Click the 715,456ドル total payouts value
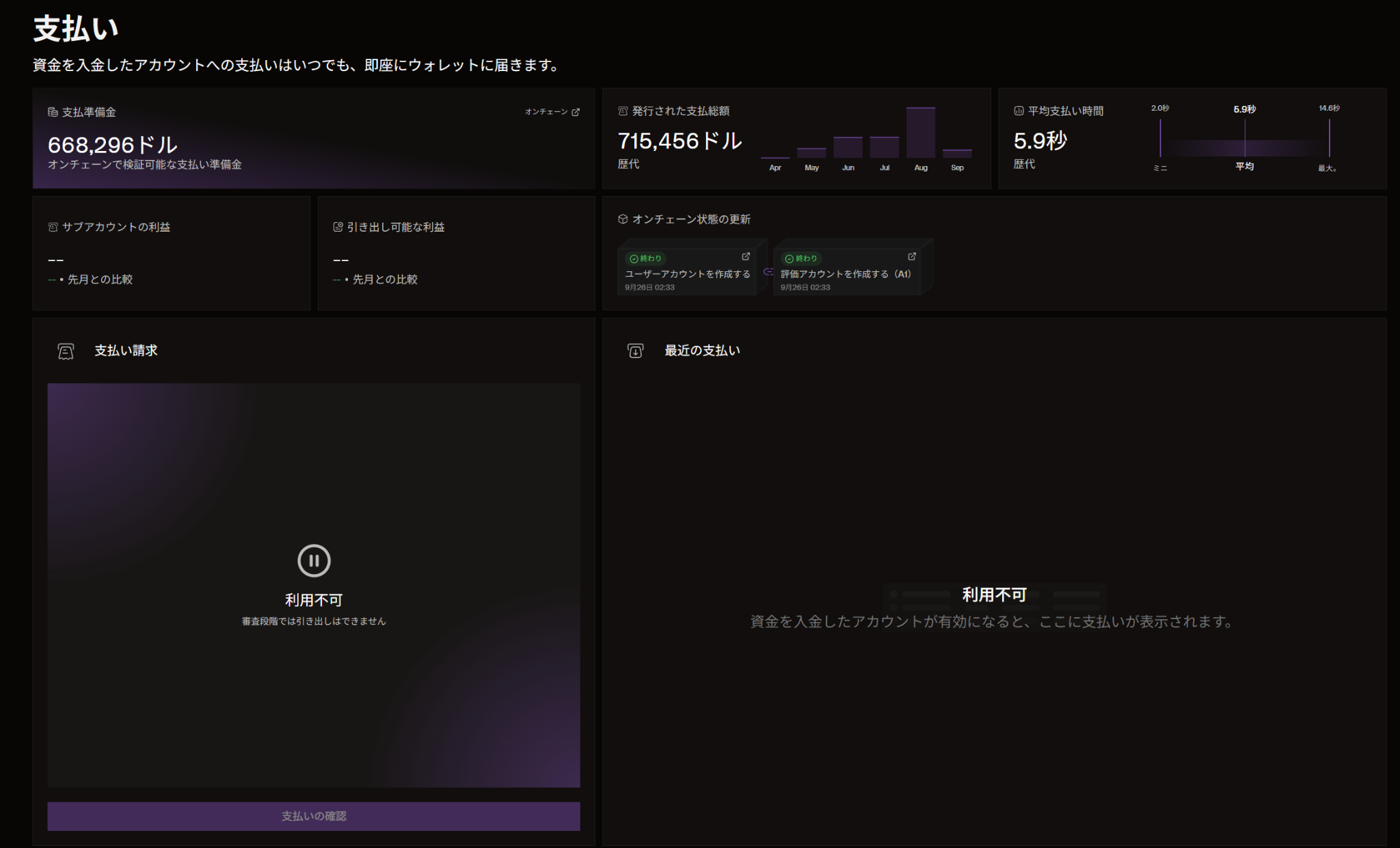This screenshot has height=848, width=1400. point(680,141)
